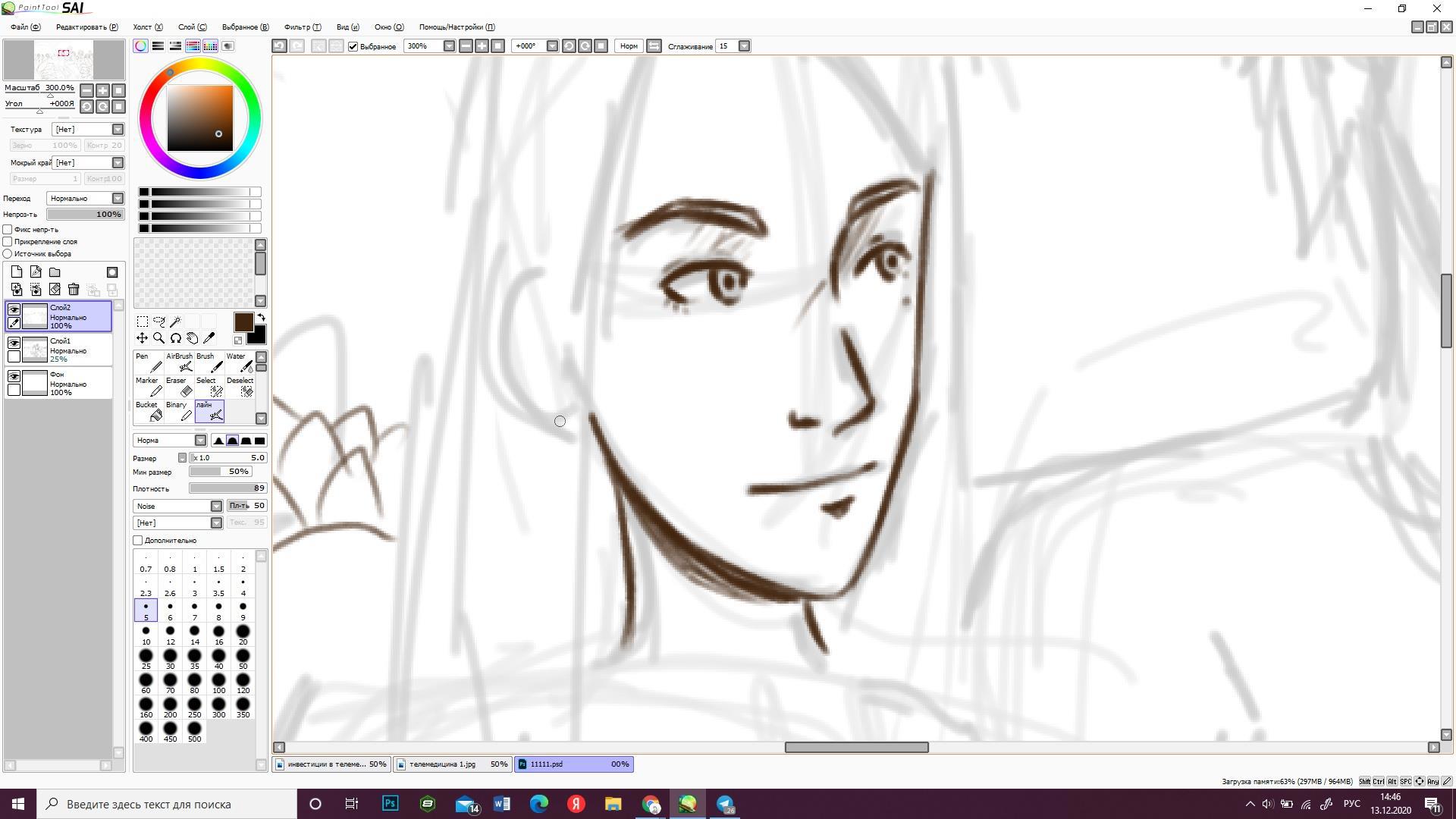Uncheck the Выбранное checkbox

353,46
